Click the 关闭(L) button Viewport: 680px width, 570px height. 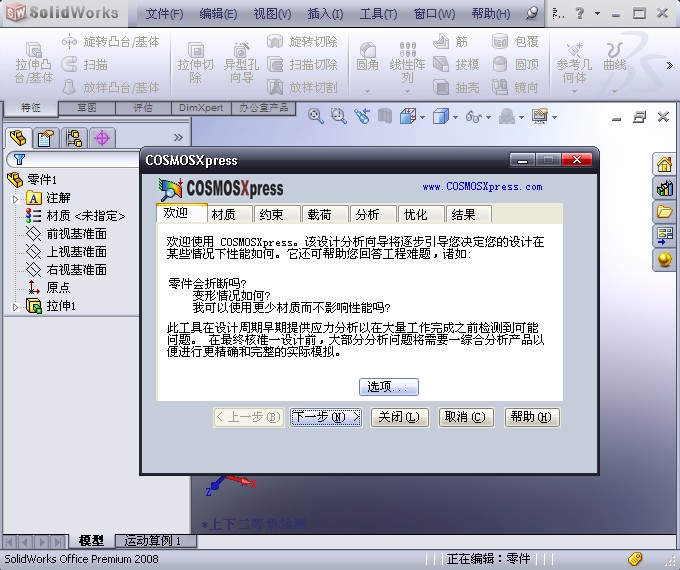[399, 417]
